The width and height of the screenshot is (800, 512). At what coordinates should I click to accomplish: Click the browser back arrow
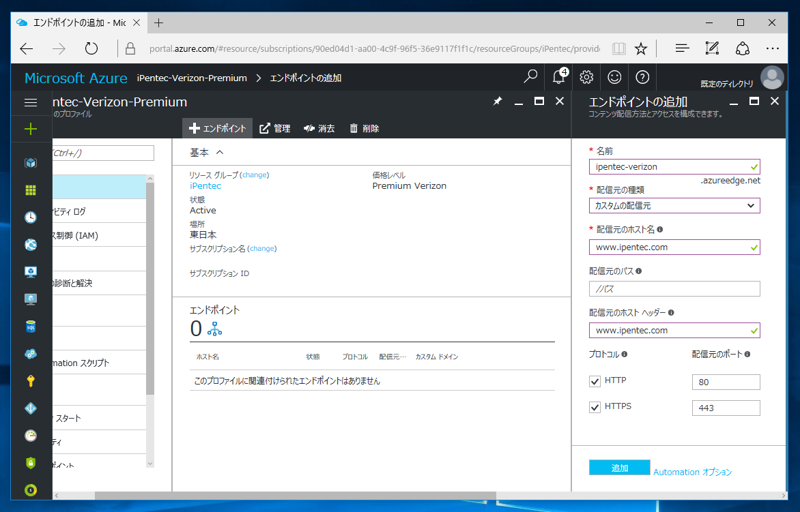tap(27, 48)
